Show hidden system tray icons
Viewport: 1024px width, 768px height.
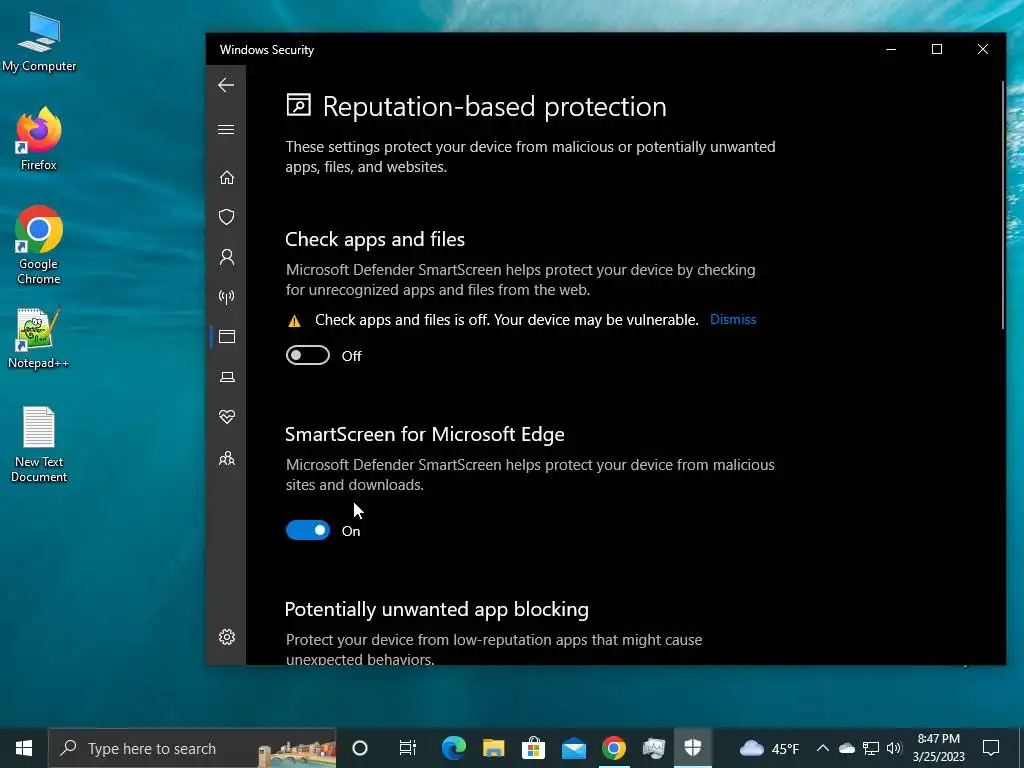tap(823, 748)
